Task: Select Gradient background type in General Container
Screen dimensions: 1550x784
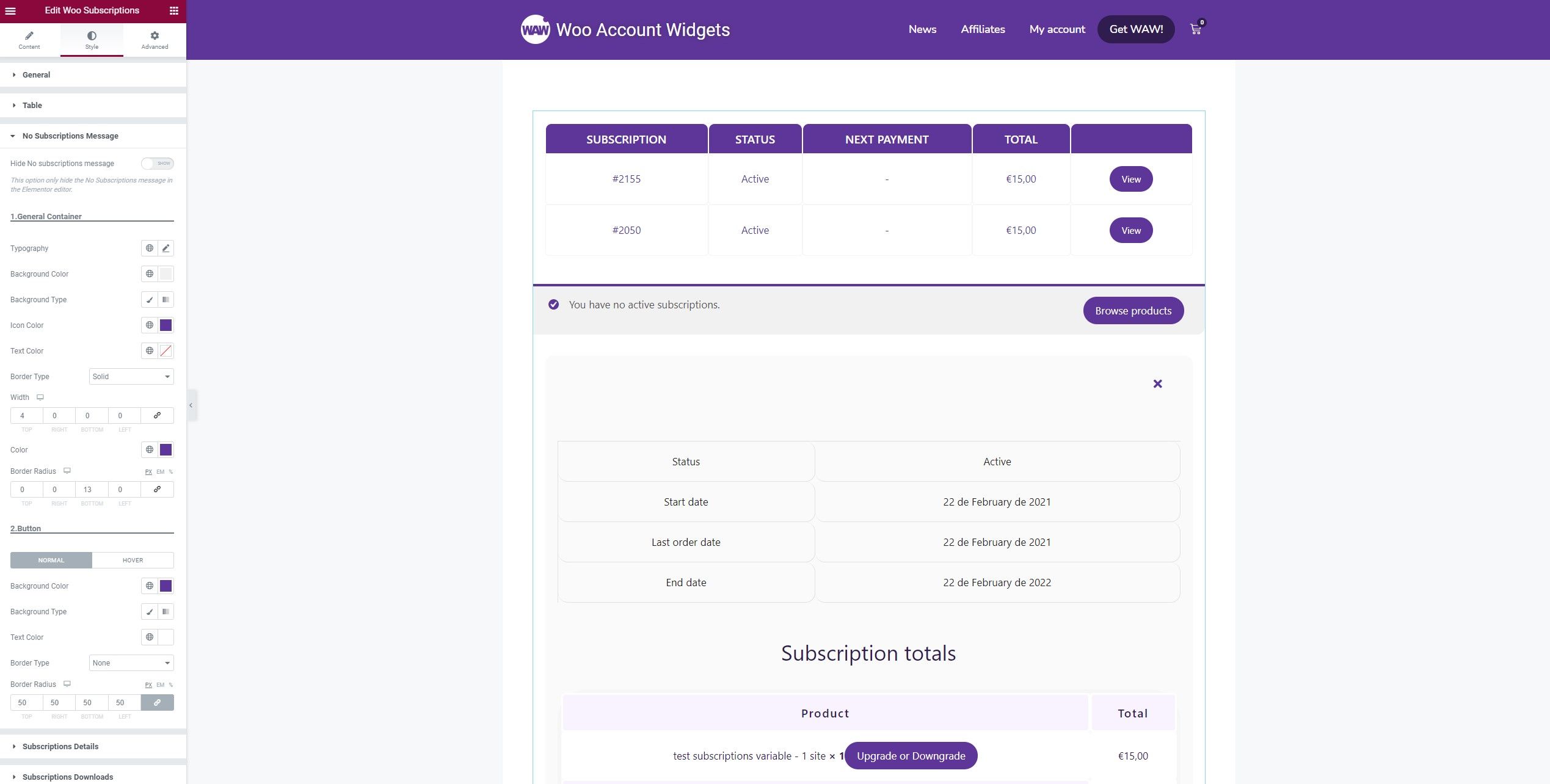Action: [x=166, y=300]
